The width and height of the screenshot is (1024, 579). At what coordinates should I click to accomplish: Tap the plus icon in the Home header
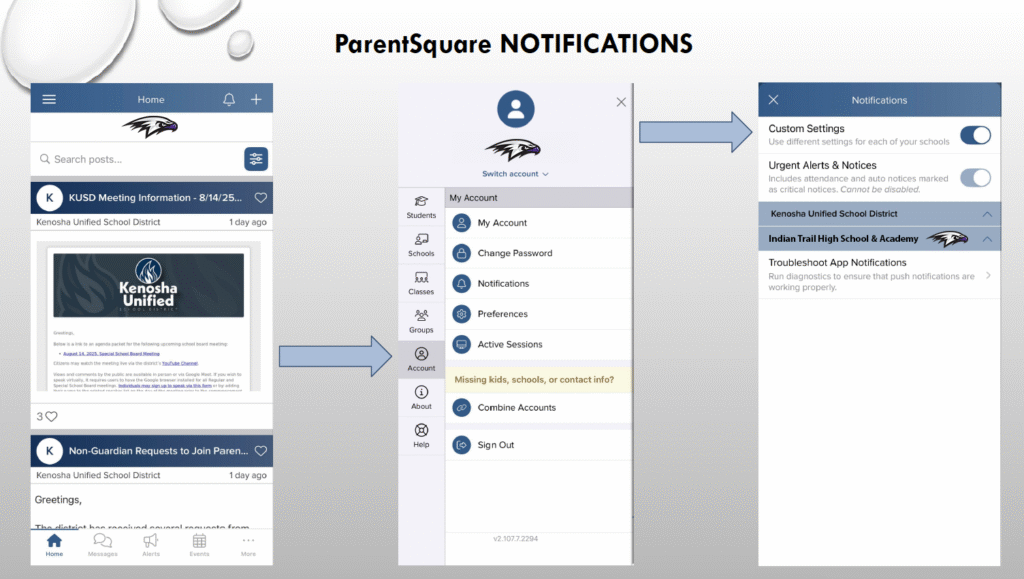click(x=256, y=99)
